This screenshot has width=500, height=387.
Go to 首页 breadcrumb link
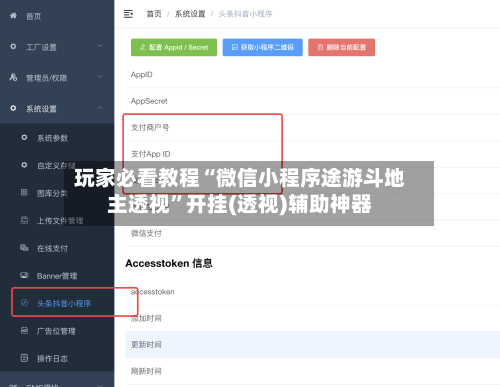(x=154, y=14)
